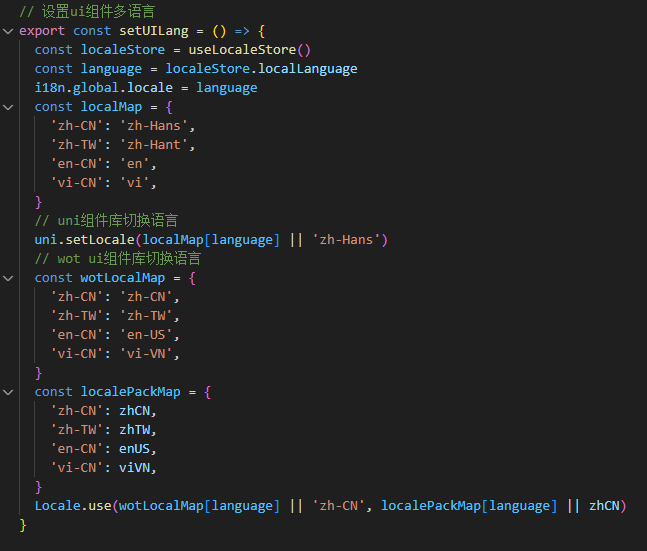
Task: Click the 'en' string value
Action: (135, 164)
